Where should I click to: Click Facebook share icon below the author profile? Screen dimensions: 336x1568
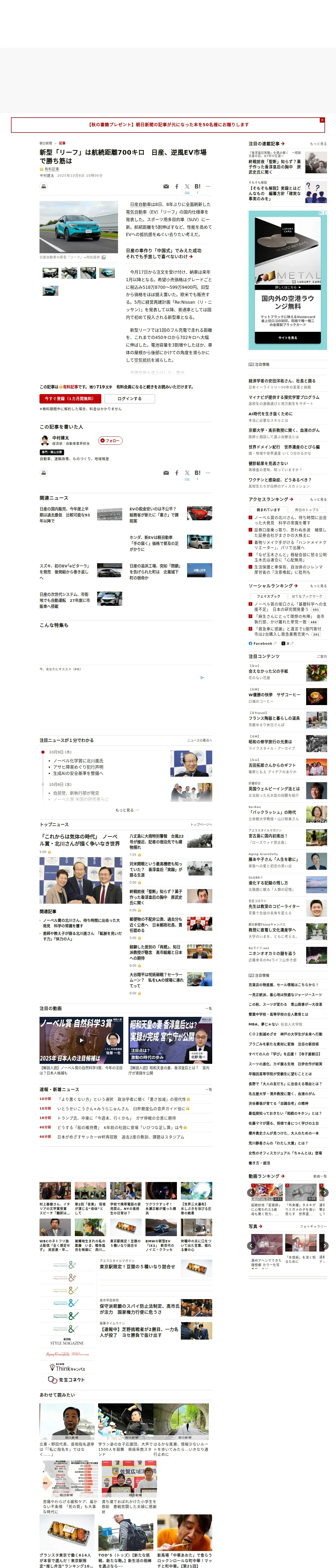tap(177, 473)
